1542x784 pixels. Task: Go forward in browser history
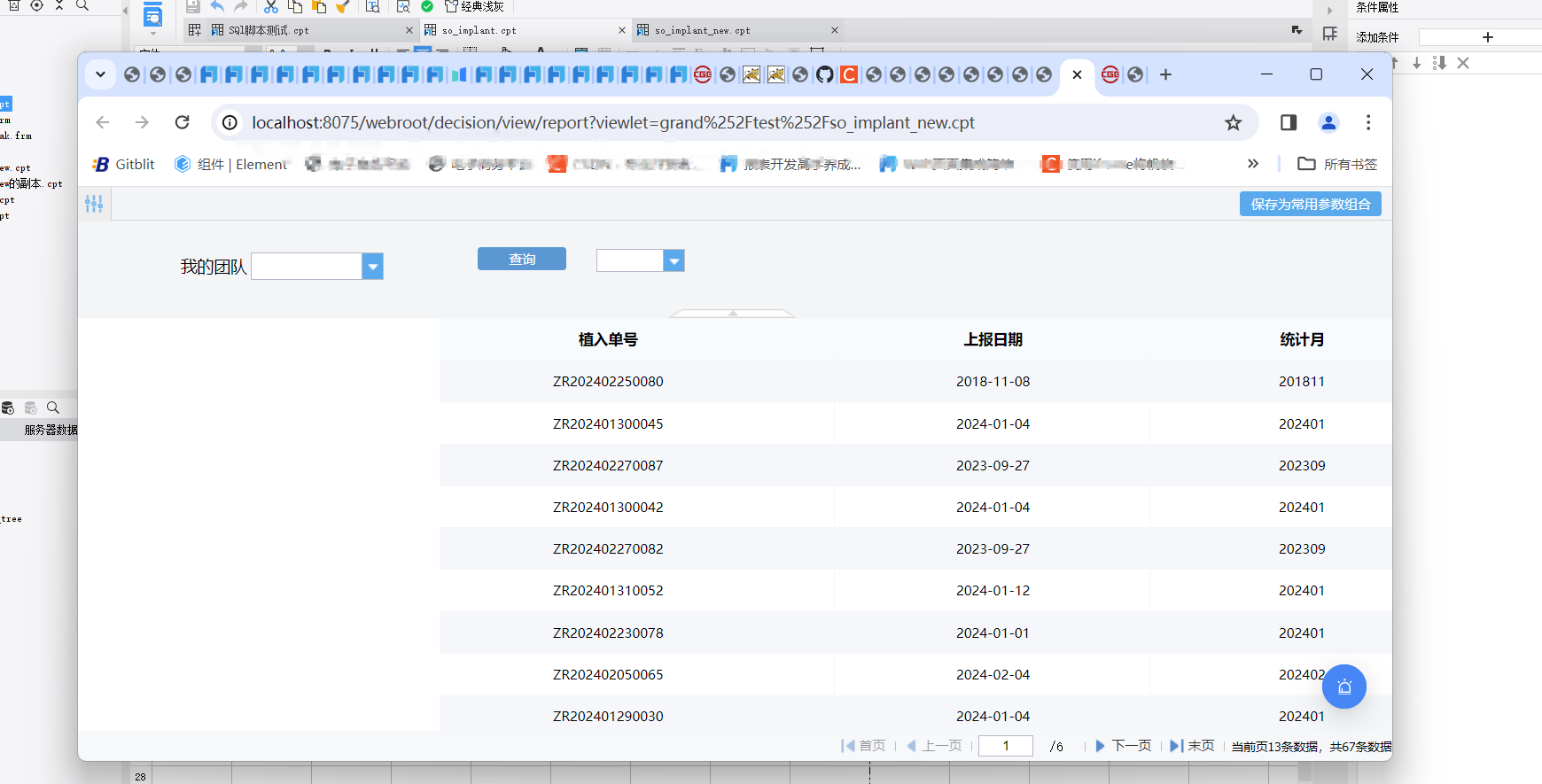pyautogui.click(x=142, y=122)
